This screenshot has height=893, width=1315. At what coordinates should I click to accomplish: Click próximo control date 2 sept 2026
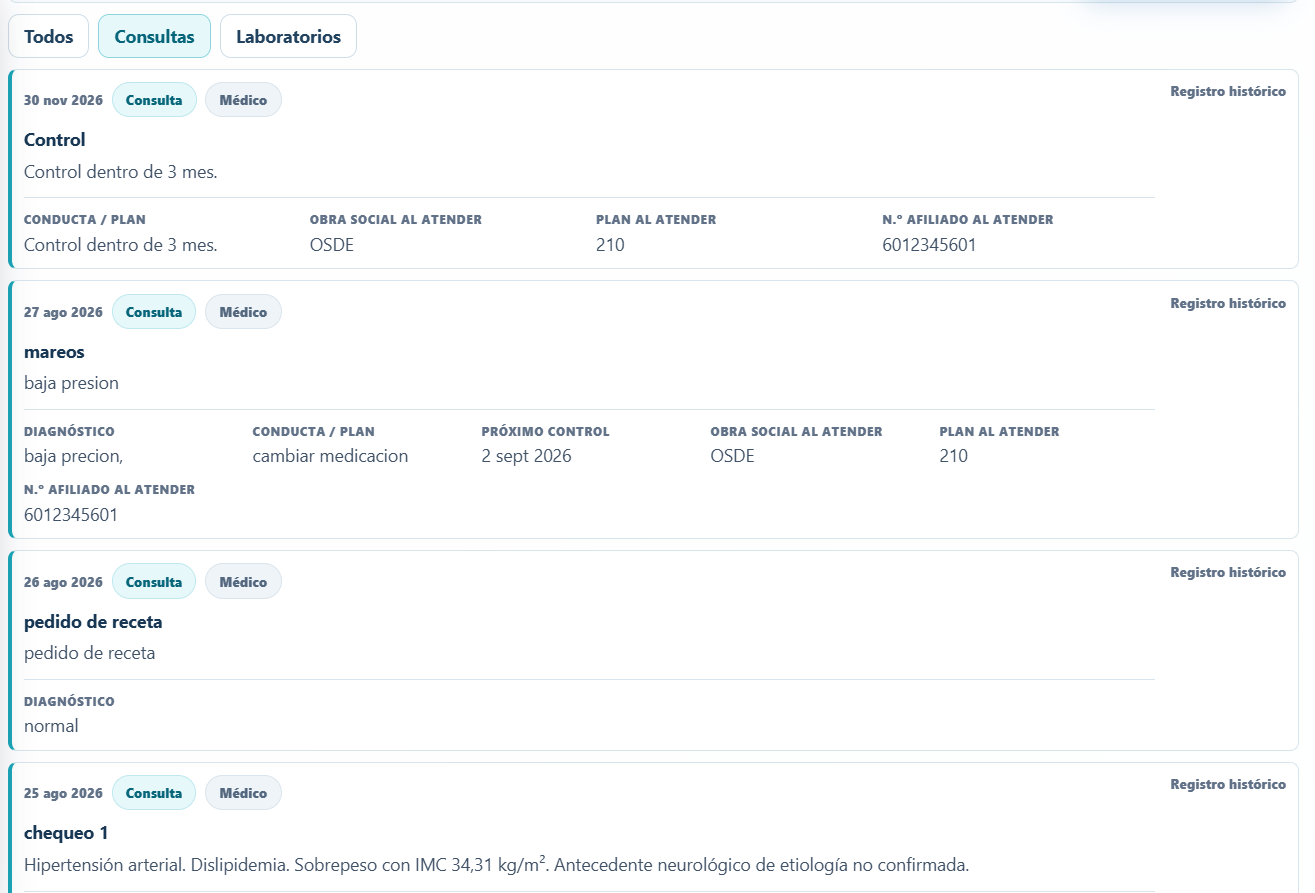[x=526, y=456]
